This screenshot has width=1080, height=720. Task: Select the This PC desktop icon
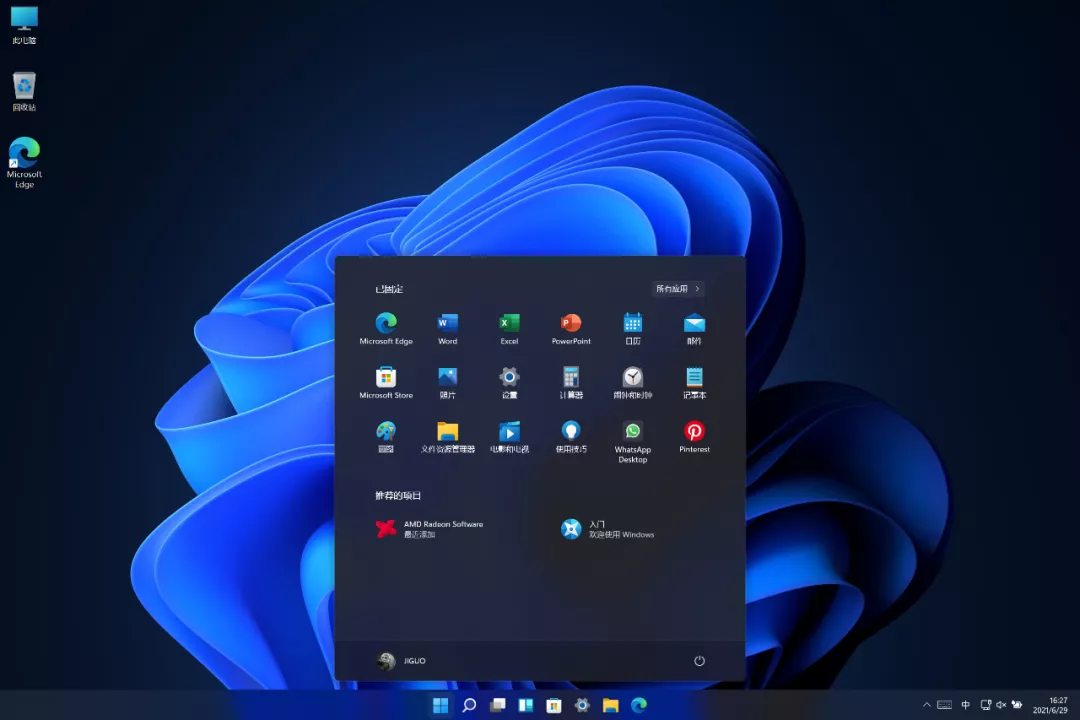pyautogui.click(x=24, y=25)
